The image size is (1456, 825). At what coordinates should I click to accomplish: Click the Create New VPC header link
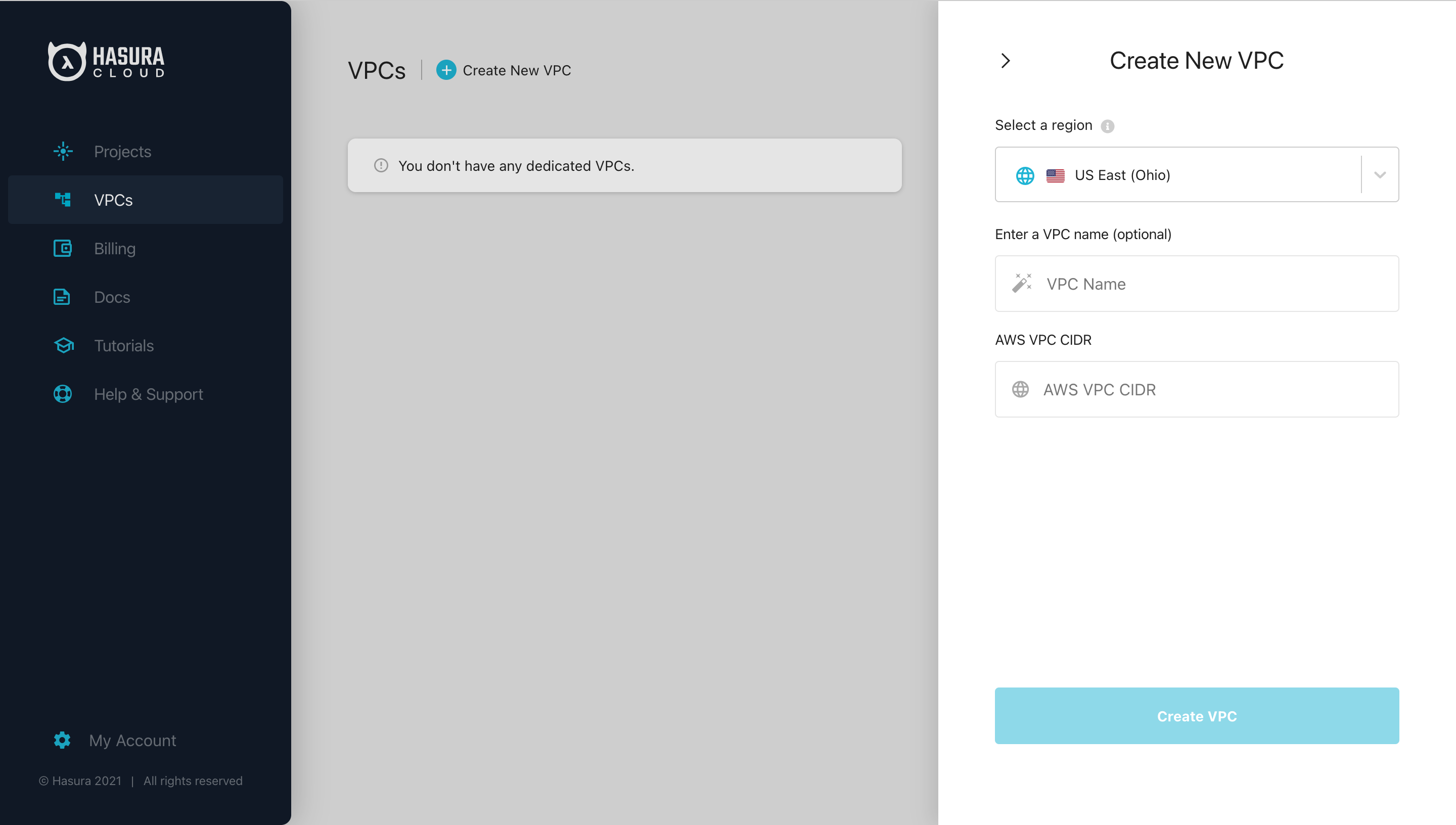tap(516, 70)
